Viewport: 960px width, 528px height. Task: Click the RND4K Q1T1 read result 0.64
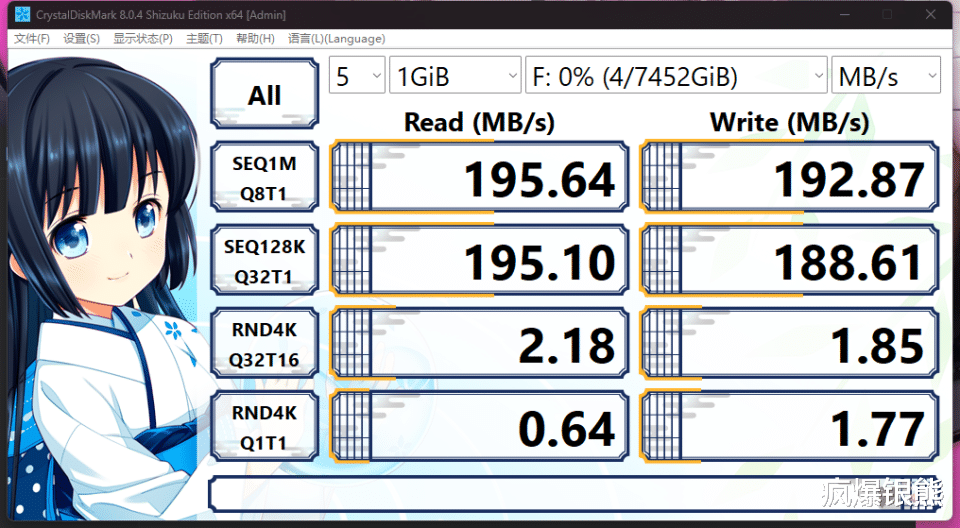point(479,427)
